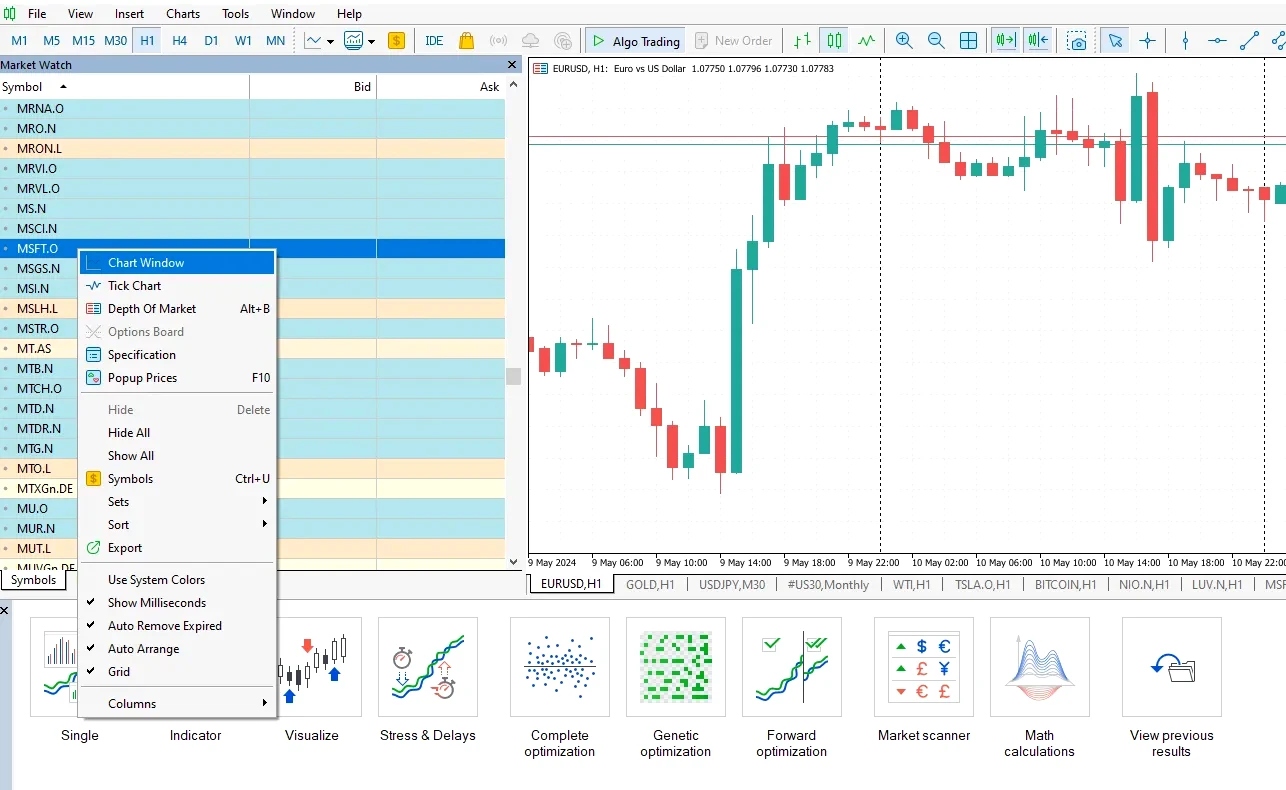Image resolution: width=1286 pixels, height=790 pixels.
Task: Zoom out on the chart
Action: (936, 41)
